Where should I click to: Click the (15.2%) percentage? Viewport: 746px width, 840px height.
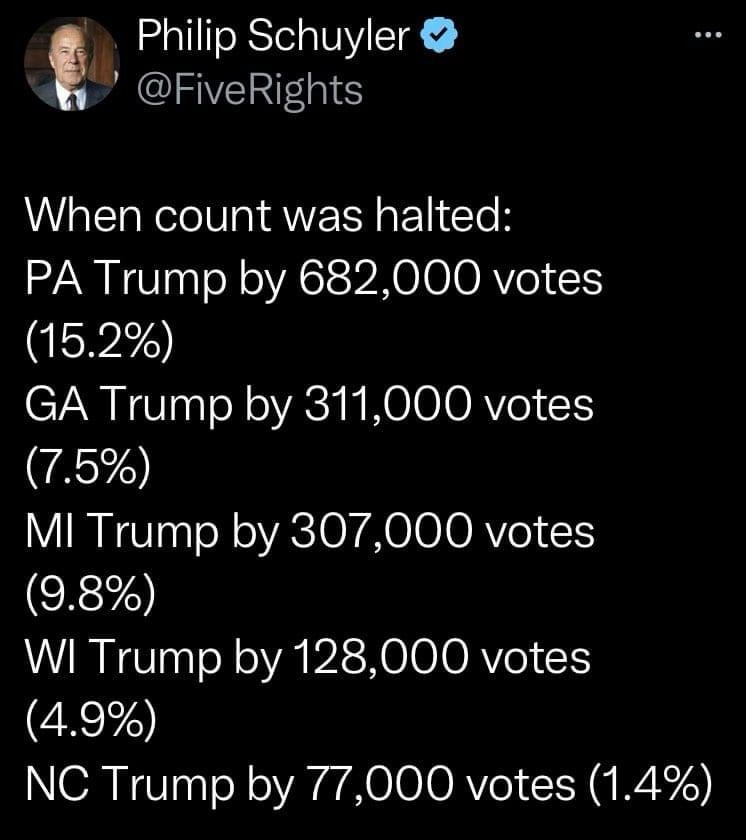point(97,341)
